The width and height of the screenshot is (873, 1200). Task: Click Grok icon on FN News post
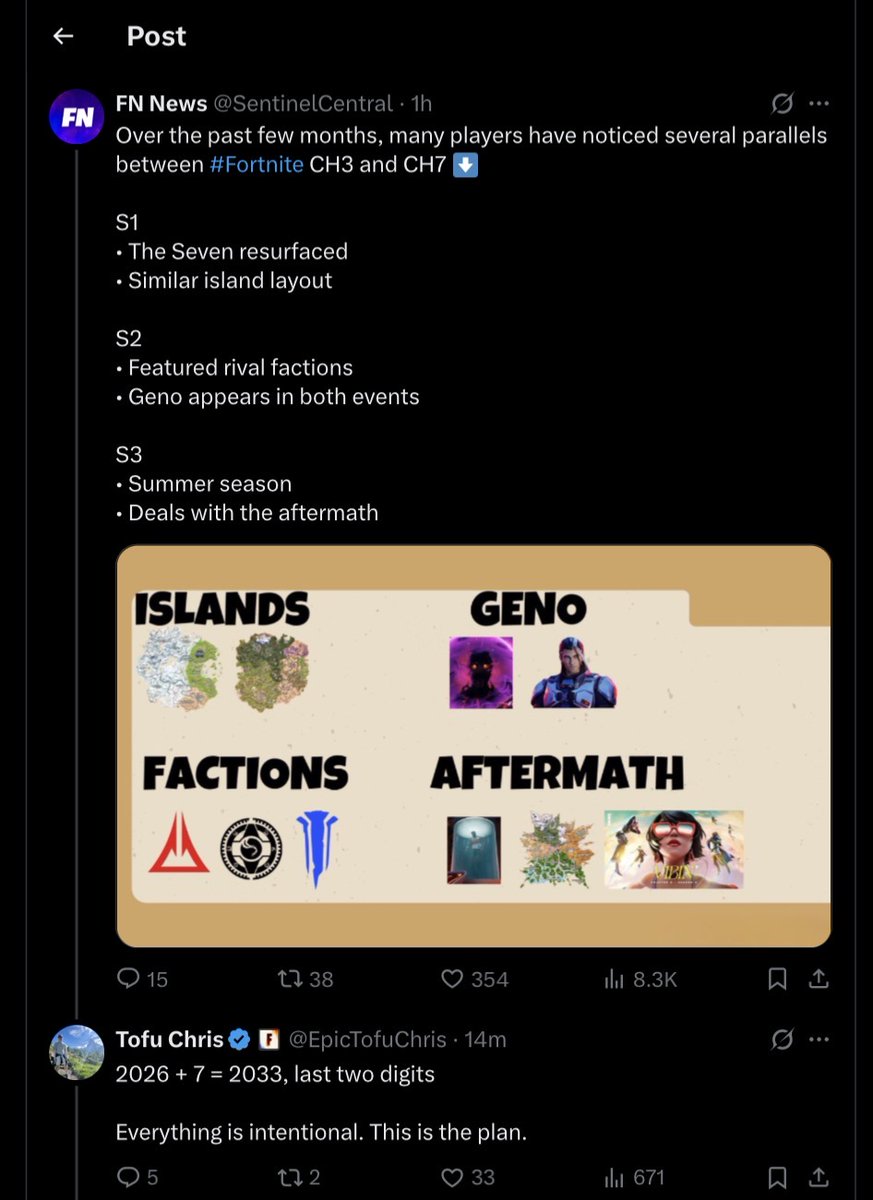point(782,103)
